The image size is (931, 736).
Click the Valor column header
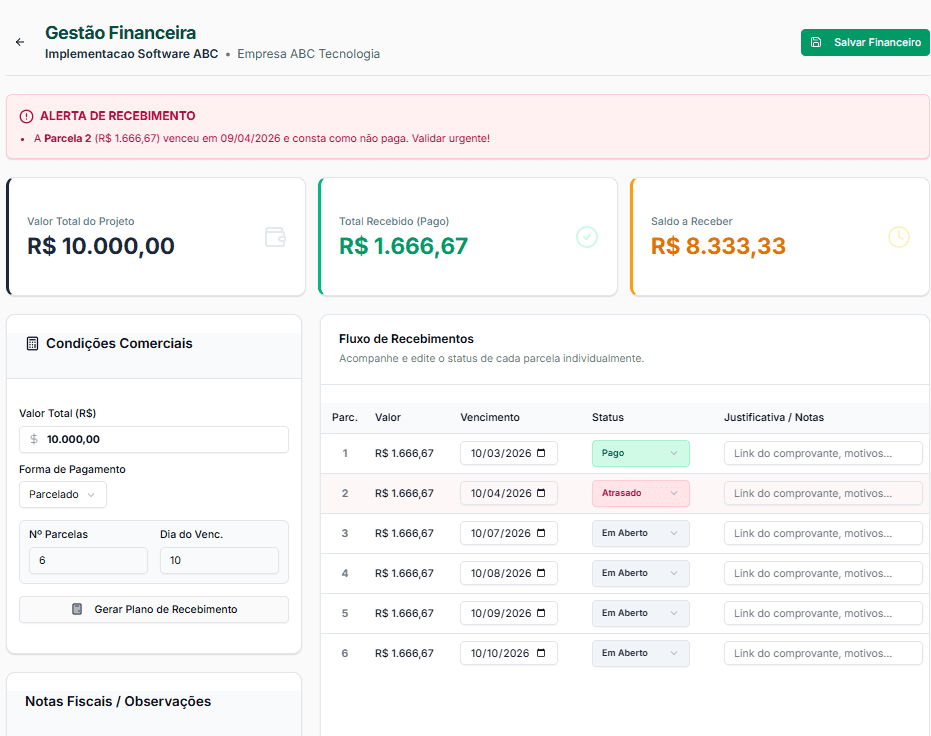(x=388, y=417)
